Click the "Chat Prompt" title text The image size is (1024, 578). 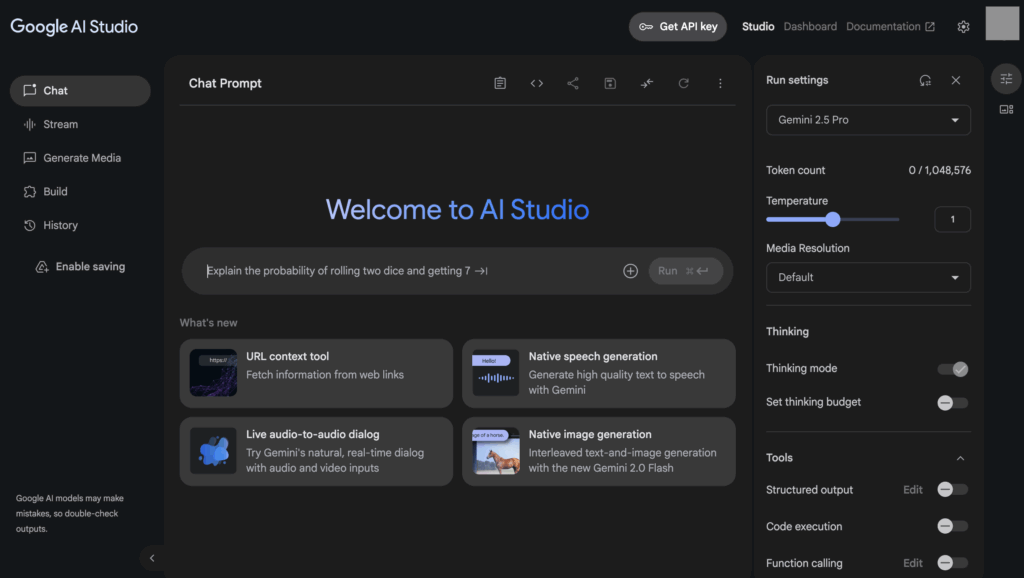click(225, 84)
